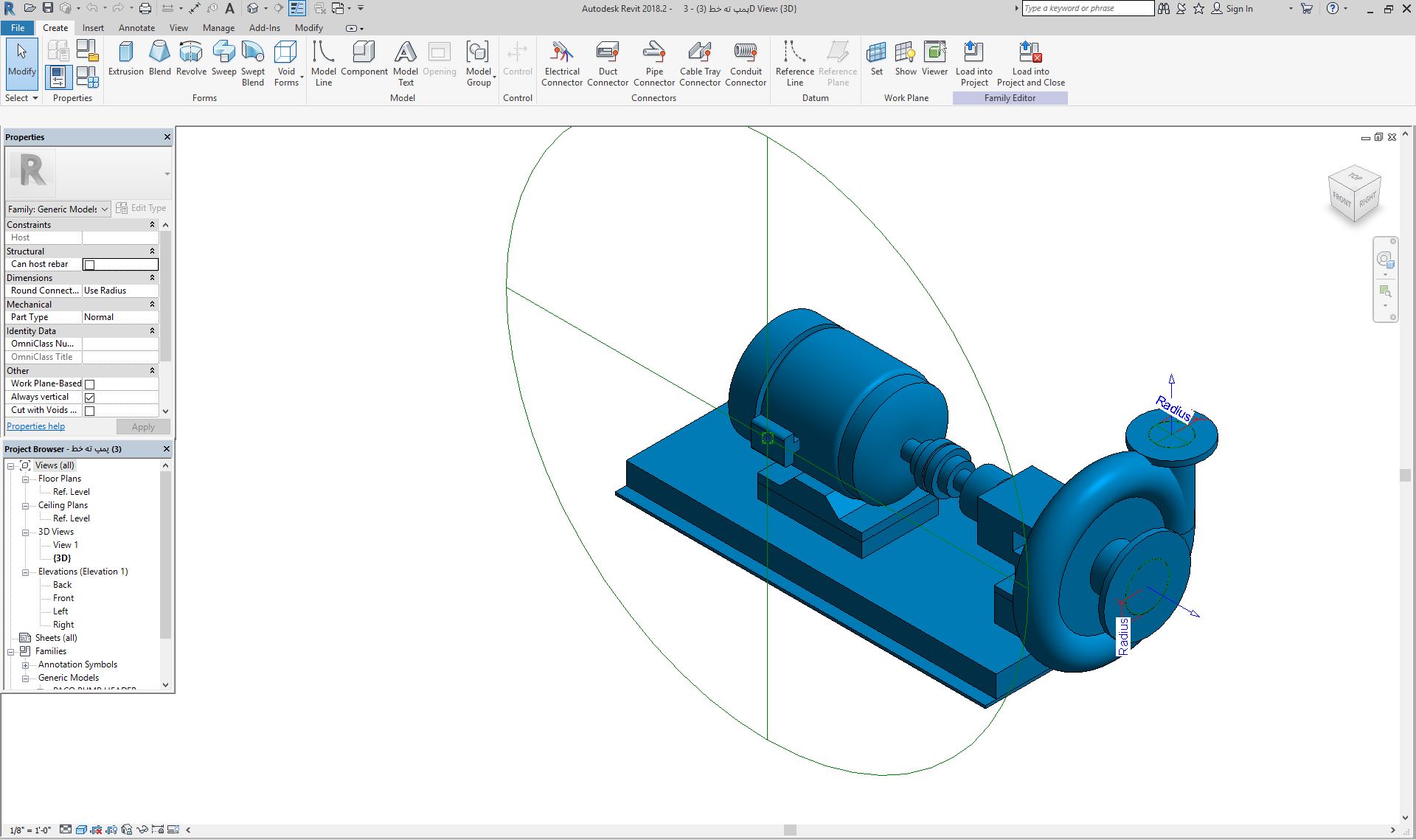This screenshot has width=1416, height=840.
Task: Change Visual Style in view control bar
Action: pos(81,830)
